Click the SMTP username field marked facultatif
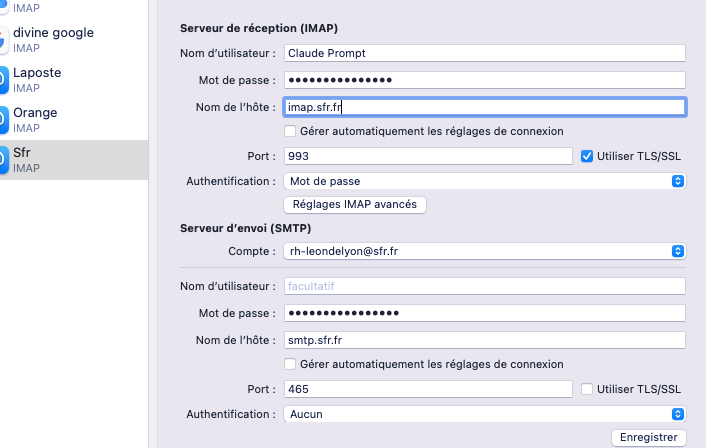Image resolution: width=706 pixels, height=448 pixels. (x=484, y=287)
